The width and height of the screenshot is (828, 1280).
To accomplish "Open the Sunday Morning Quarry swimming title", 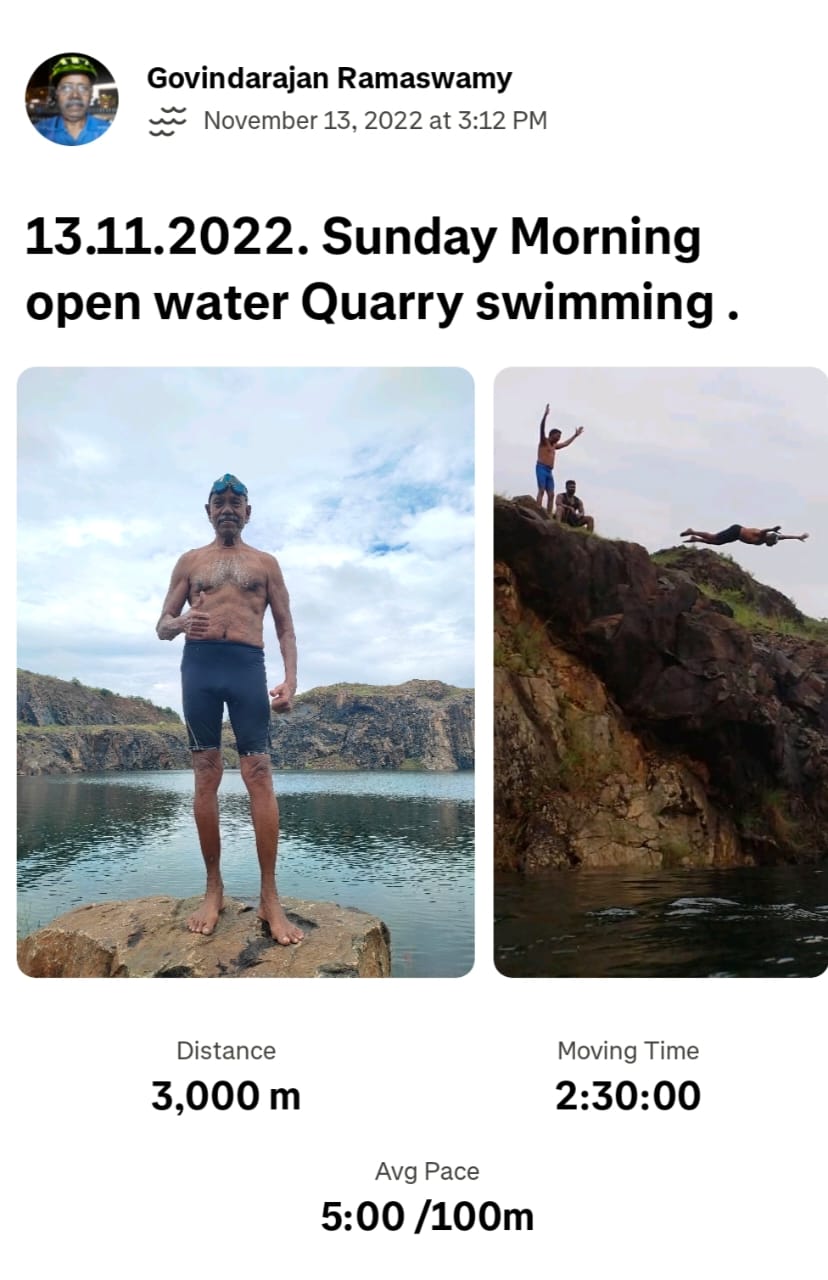I will pos(382,271).
